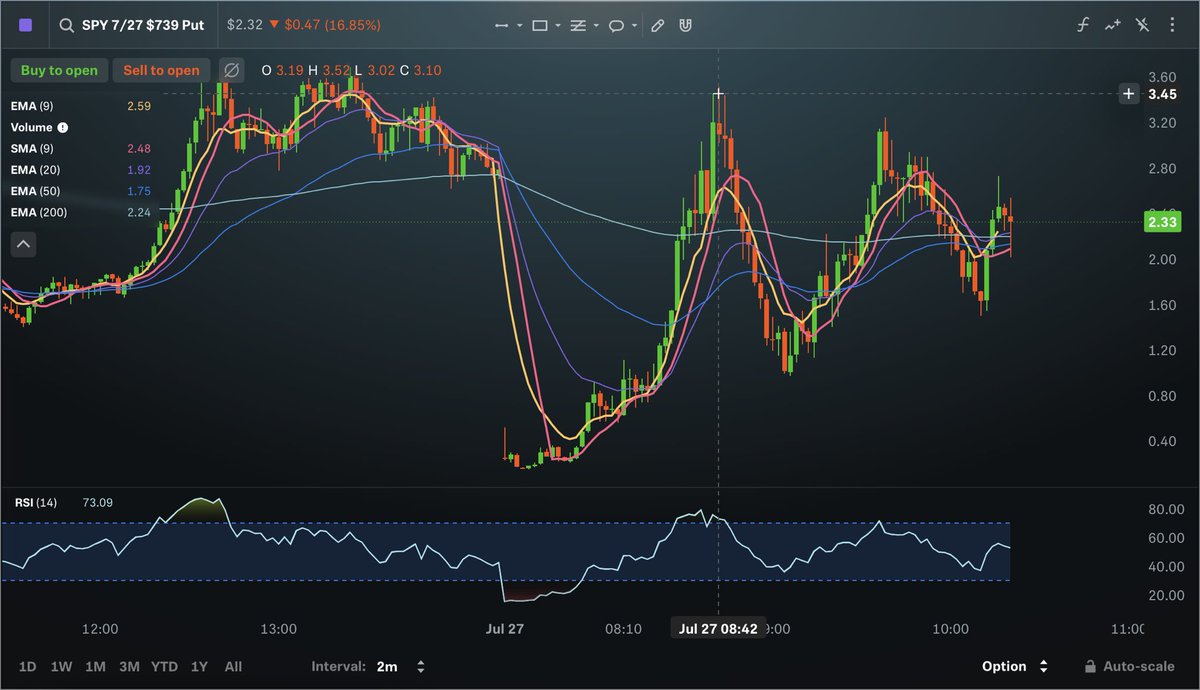Image resolution: width=1200 pixels, height=690 pixels.
Task: Click the Jul 27 08:42 crosshair time label
Action: coord(717,629)
